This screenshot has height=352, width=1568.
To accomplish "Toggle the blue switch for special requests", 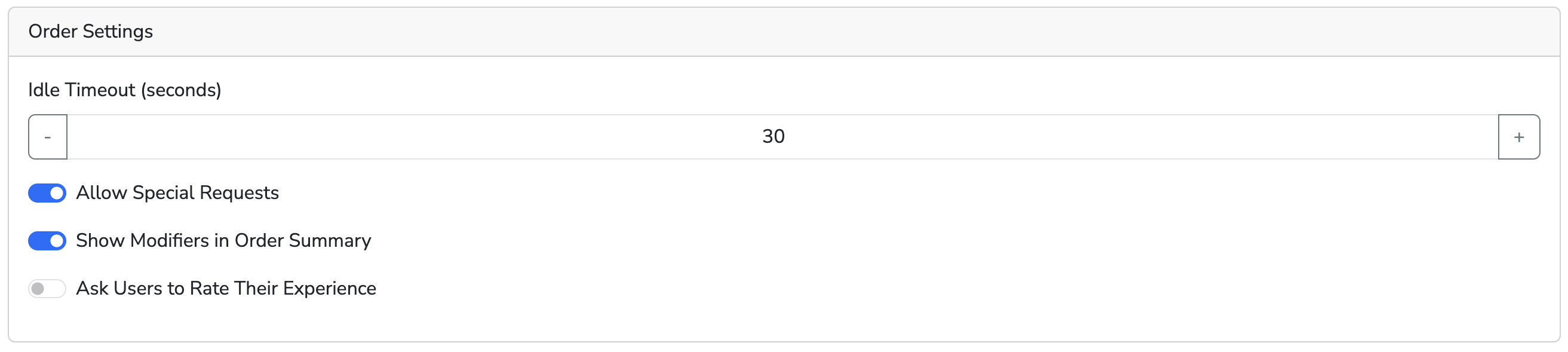I will tap(47, 193).
